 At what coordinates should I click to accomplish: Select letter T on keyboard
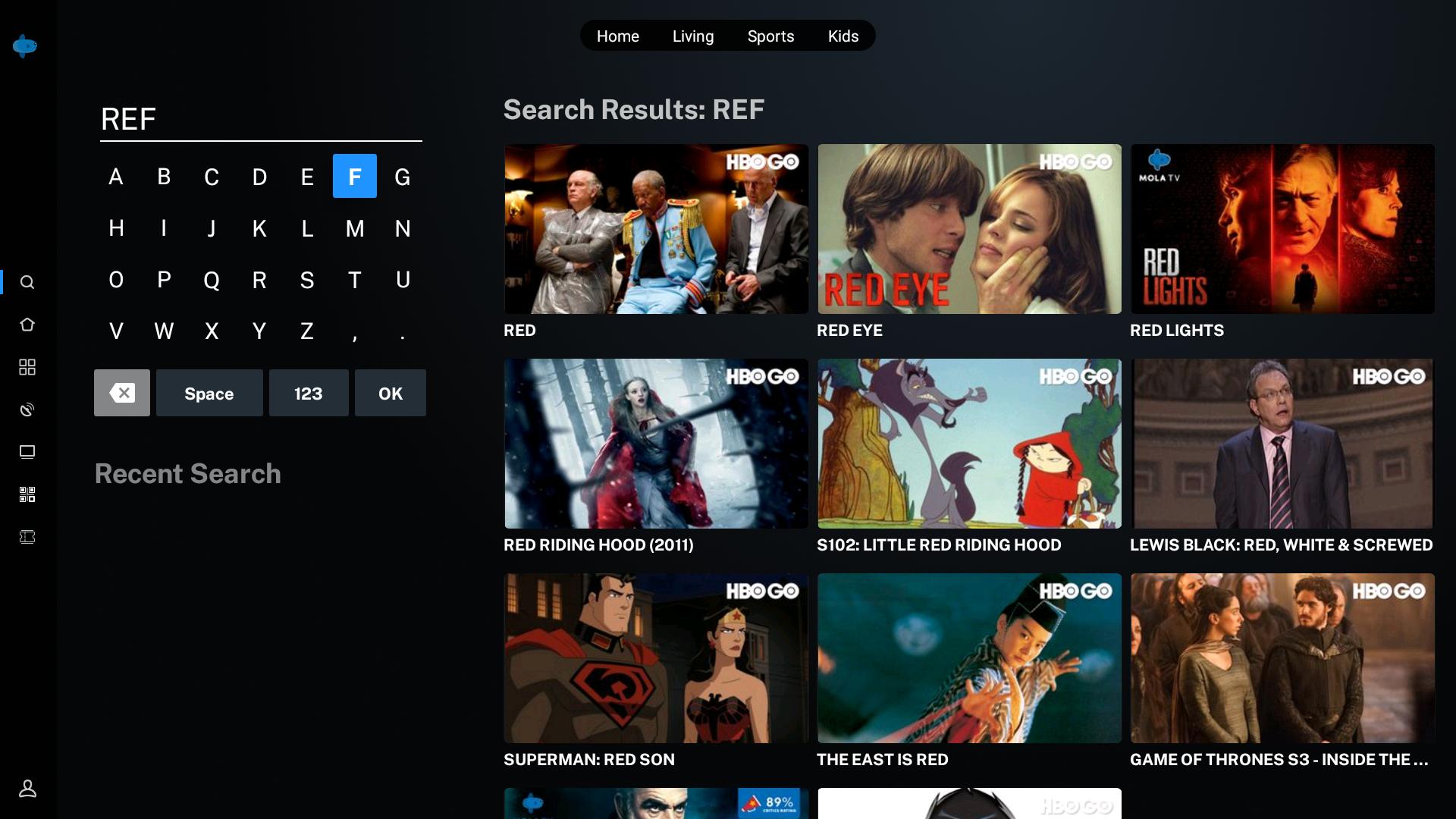[x=355, y=280]
